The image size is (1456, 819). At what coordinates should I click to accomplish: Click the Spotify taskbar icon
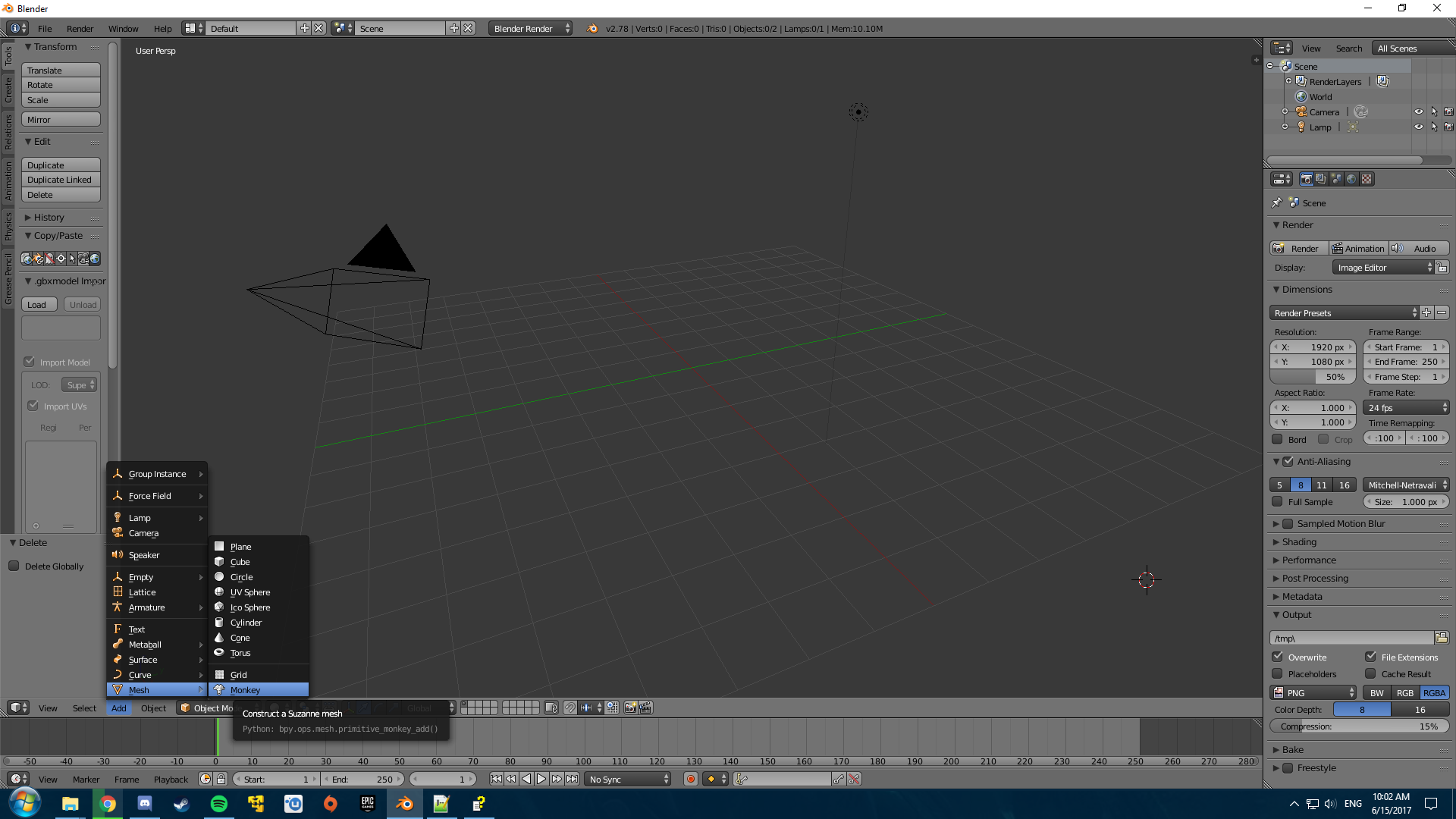tap(219, 804)
